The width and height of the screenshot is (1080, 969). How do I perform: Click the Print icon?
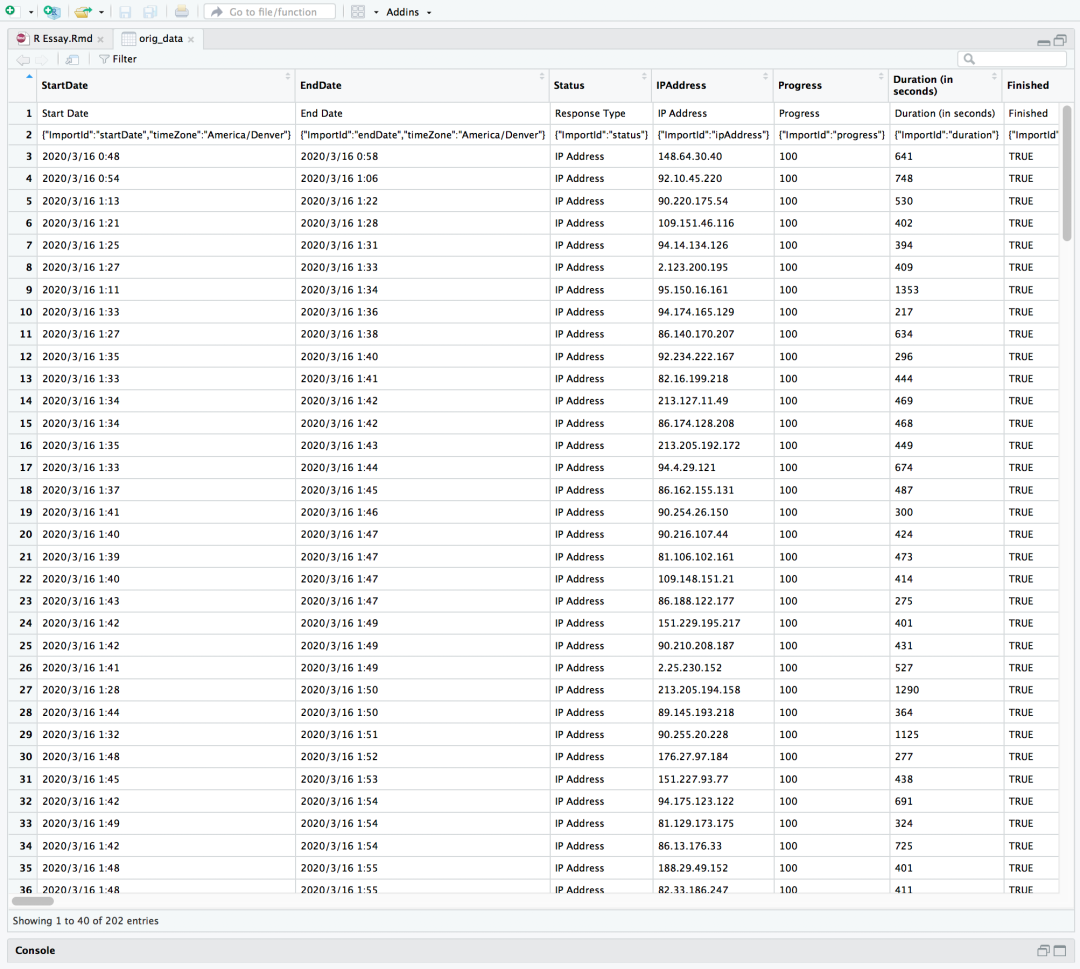pyautogui.click(x=181, y=12)
